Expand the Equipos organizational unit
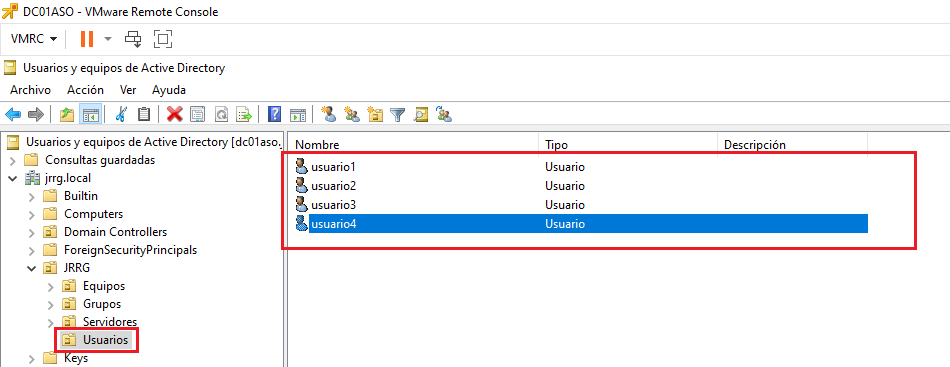The width and height of the screenshot is (950, 367). click(51, 286)
